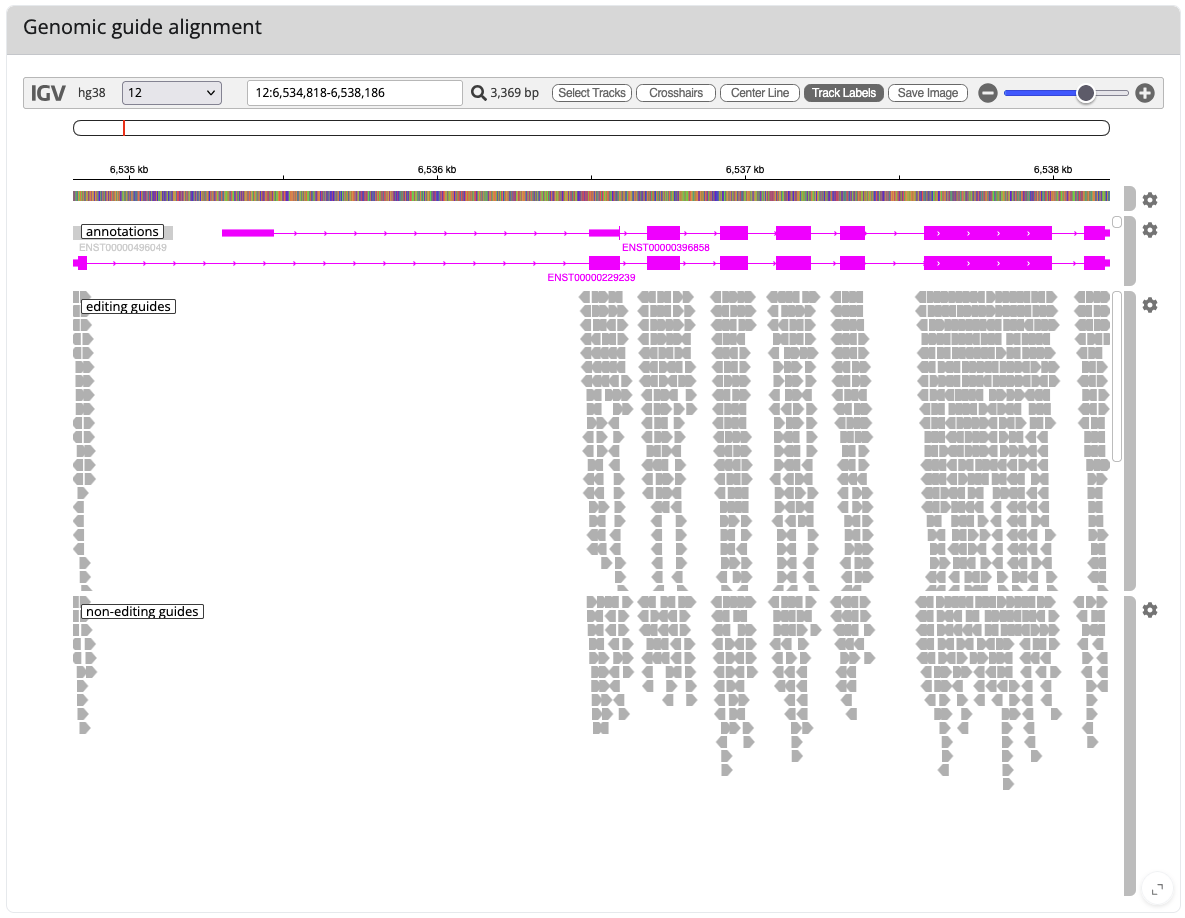Click the Select Tracks button

point(591,92)
